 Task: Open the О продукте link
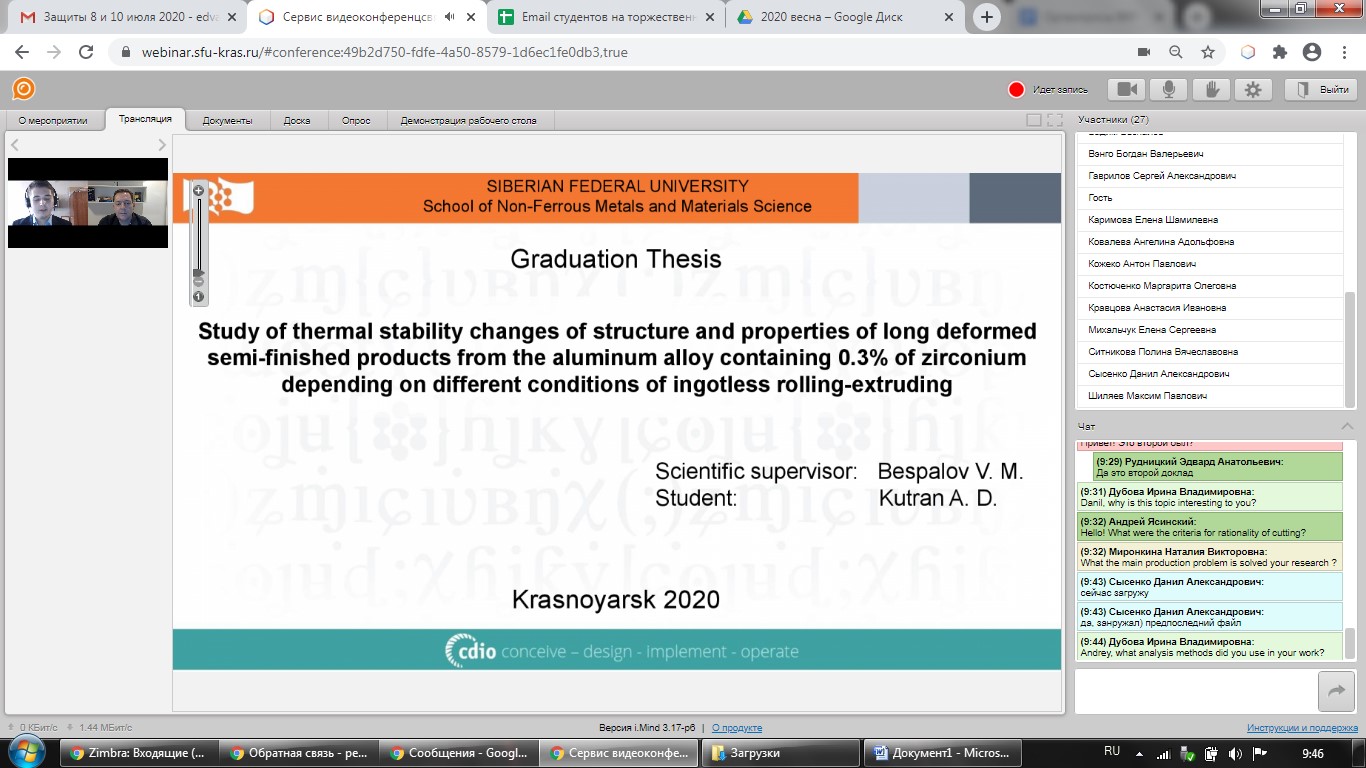pyautogui.click(x=735, y=728)
